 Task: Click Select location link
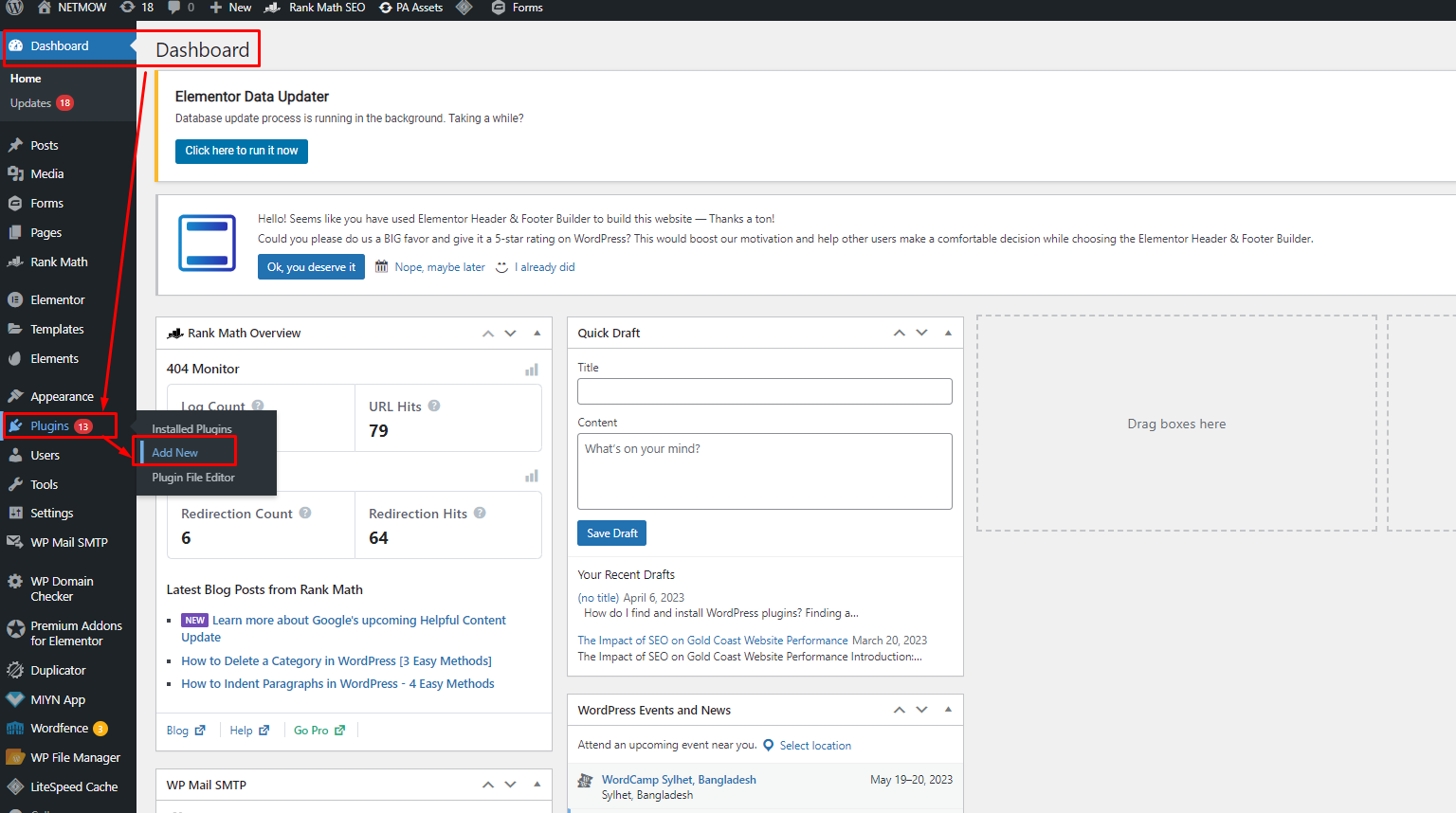815,746
